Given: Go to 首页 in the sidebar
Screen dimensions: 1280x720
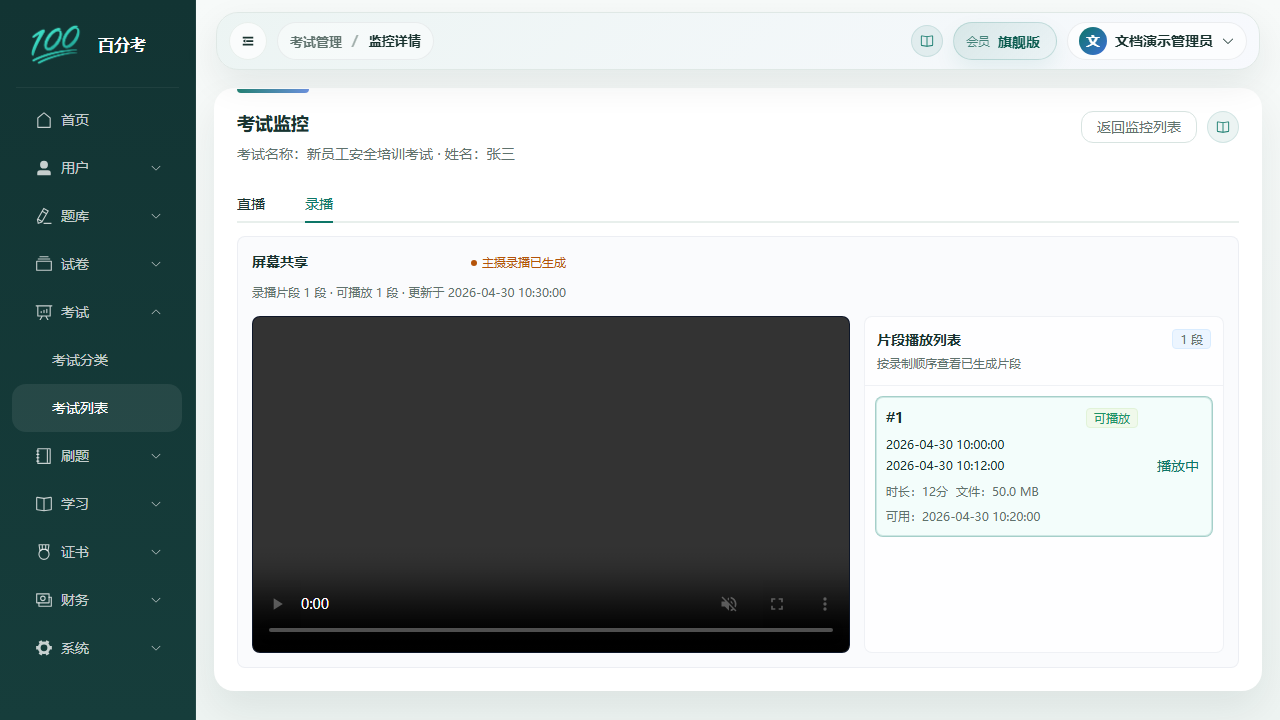Looking at the screenshot, I should (97, 120).
